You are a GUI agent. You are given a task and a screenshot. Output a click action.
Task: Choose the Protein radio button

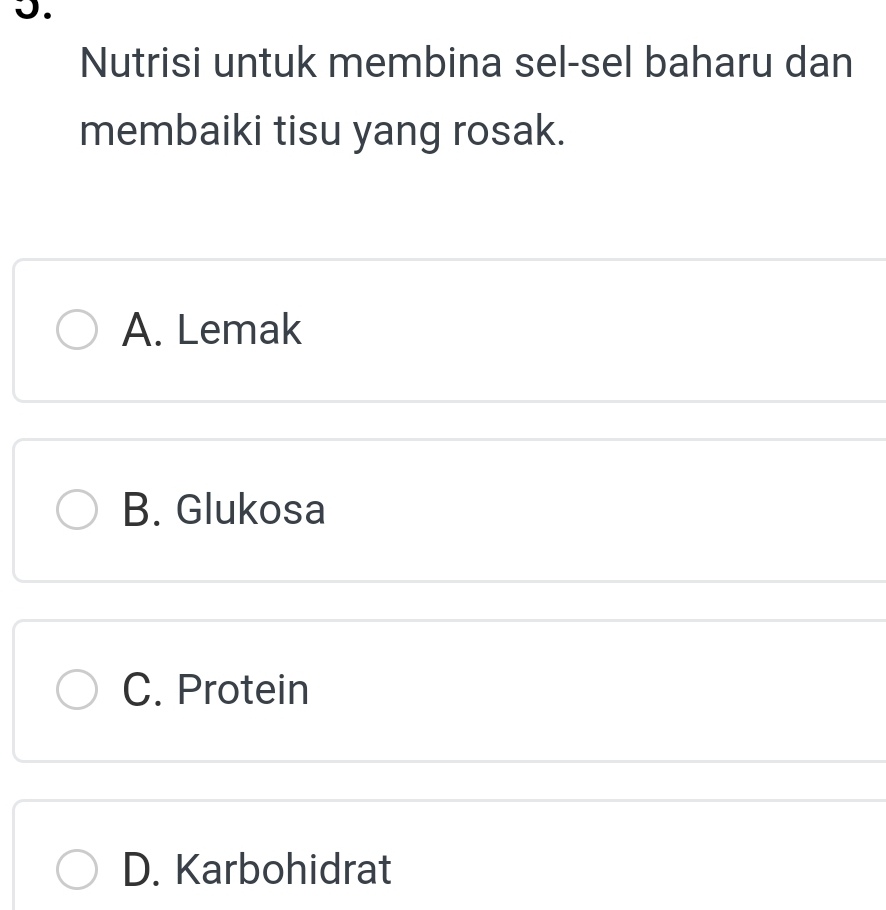pyautogui.click(x=77, y=691)
